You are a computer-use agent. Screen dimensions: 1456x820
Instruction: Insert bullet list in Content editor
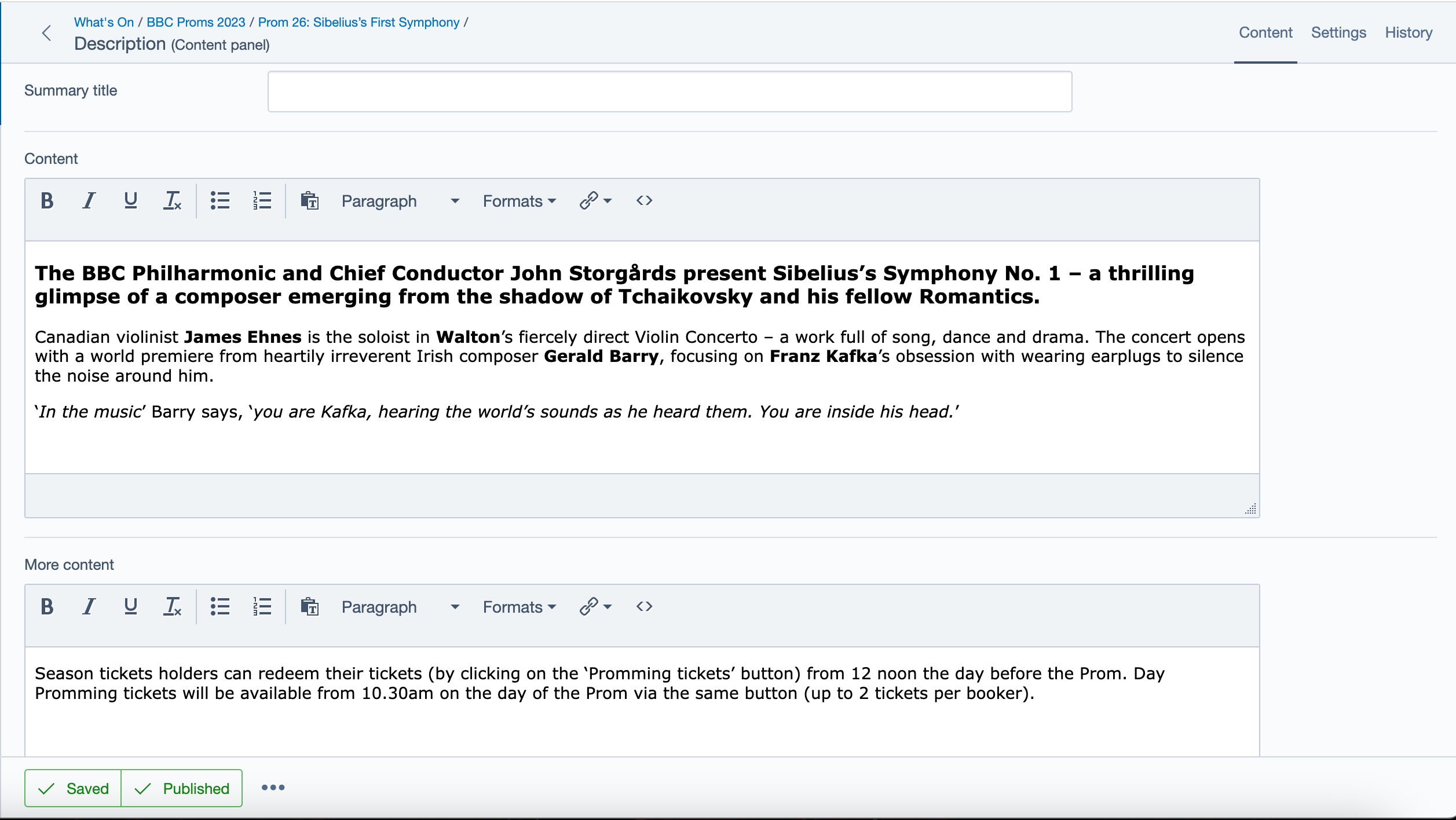coord(220,201)
